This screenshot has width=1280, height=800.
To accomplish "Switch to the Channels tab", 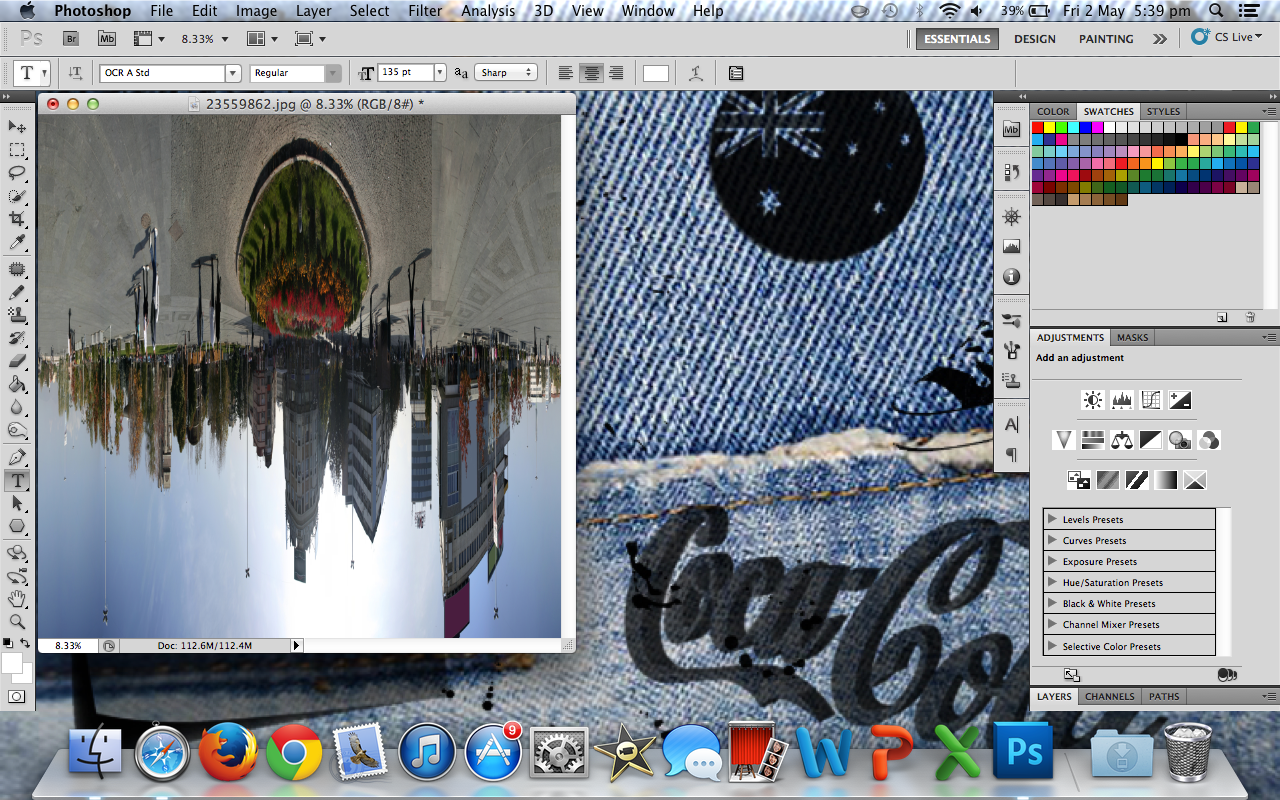I will (1109, 696).
